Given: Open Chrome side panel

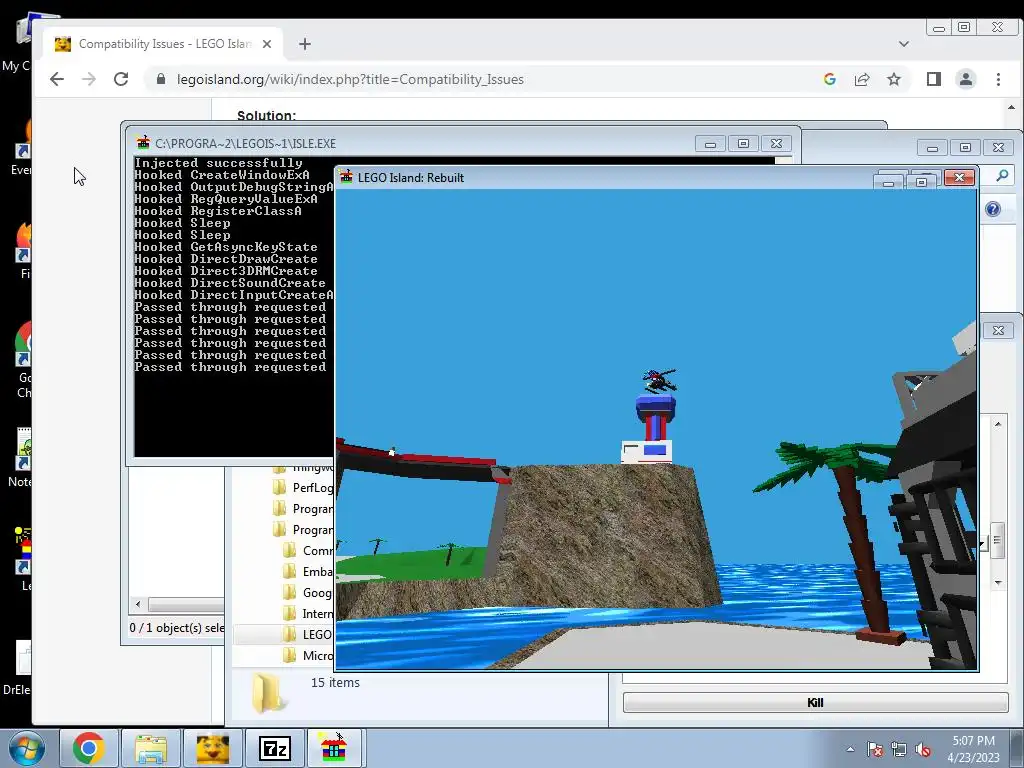Looking at the screenshot, I should pyautogui.click(x=934, y=79).
